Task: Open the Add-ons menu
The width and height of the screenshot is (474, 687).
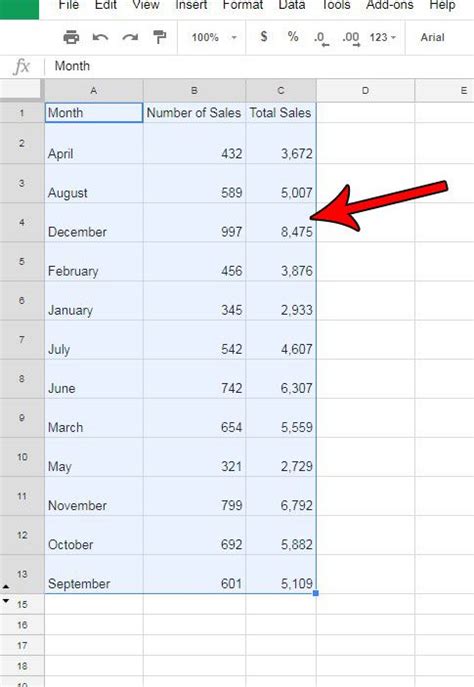Action: click(389, 5)
